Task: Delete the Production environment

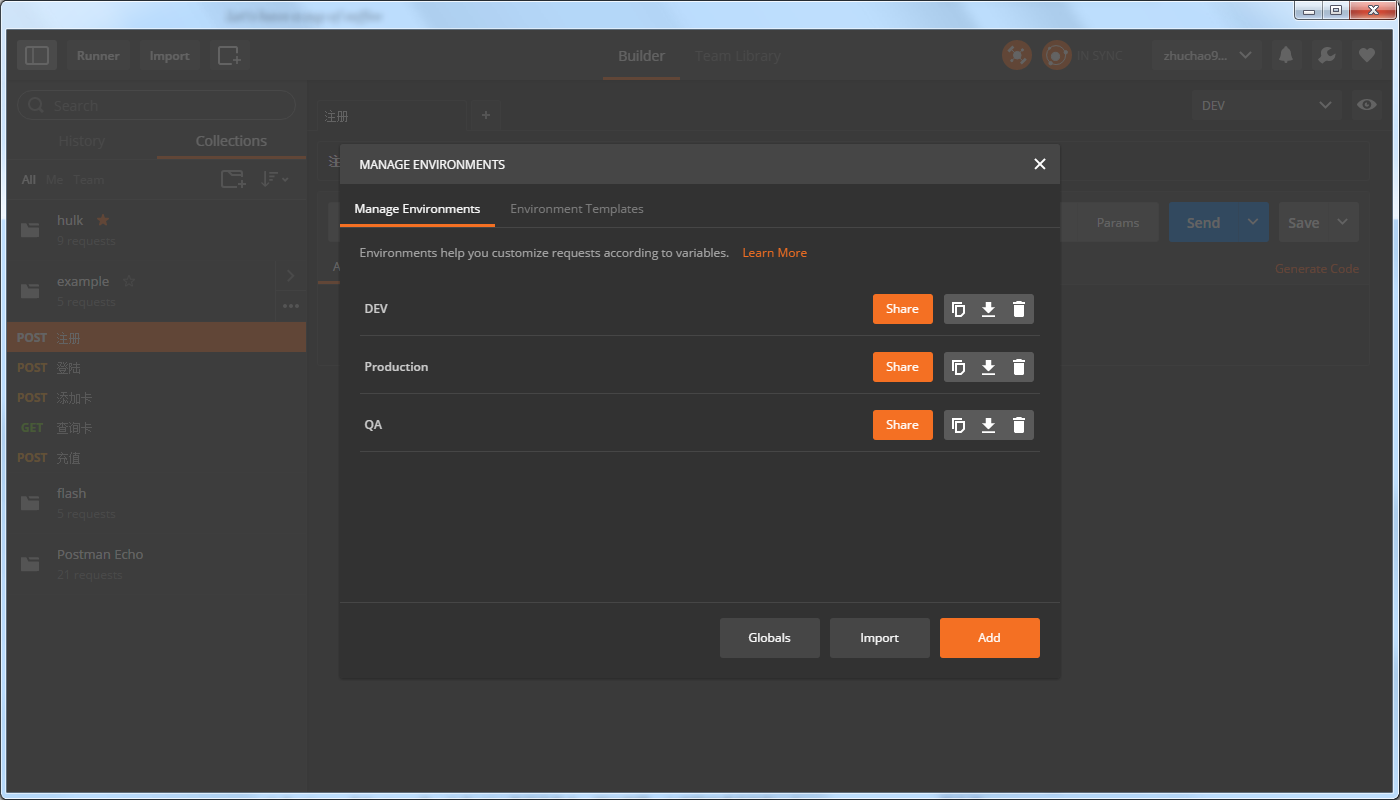Action: tap(1019, 367)
